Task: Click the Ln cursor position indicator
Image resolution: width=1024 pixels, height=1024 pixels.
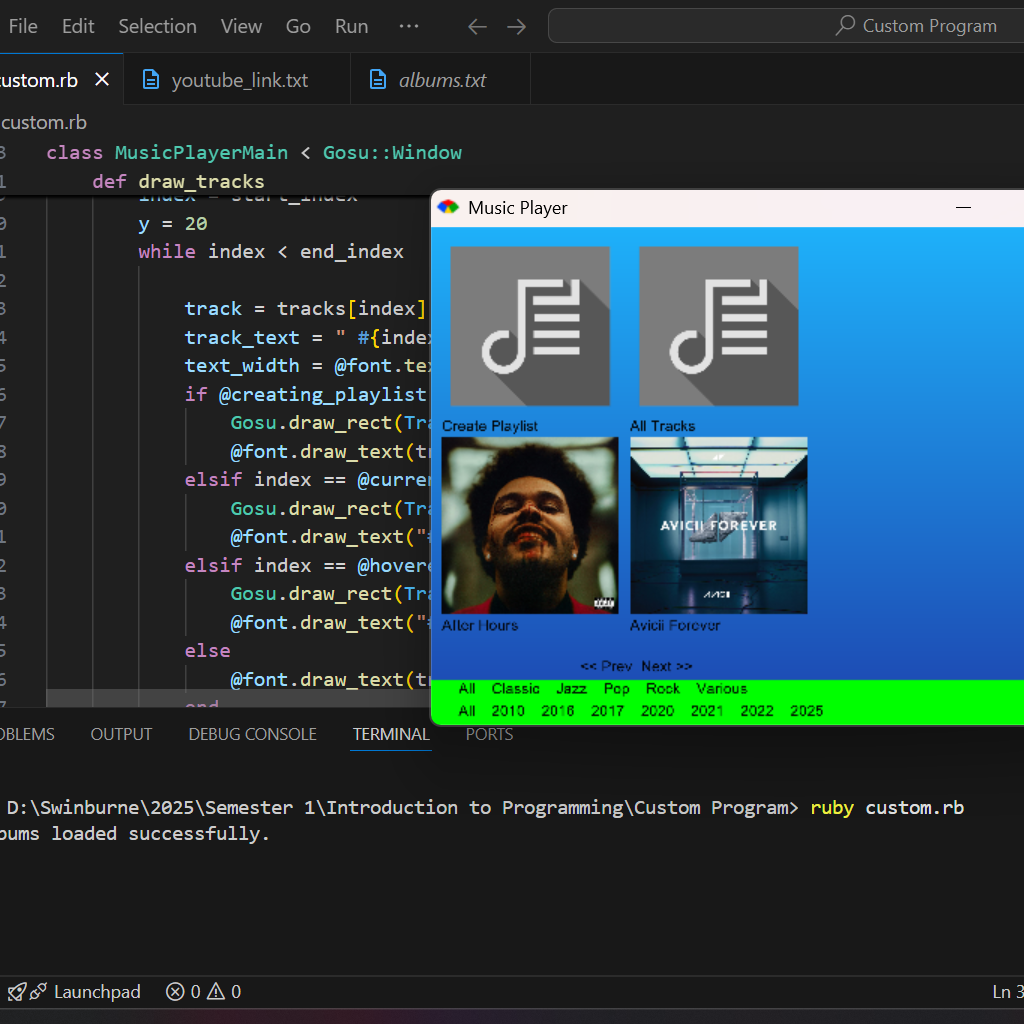Action: pos(1008,991)
